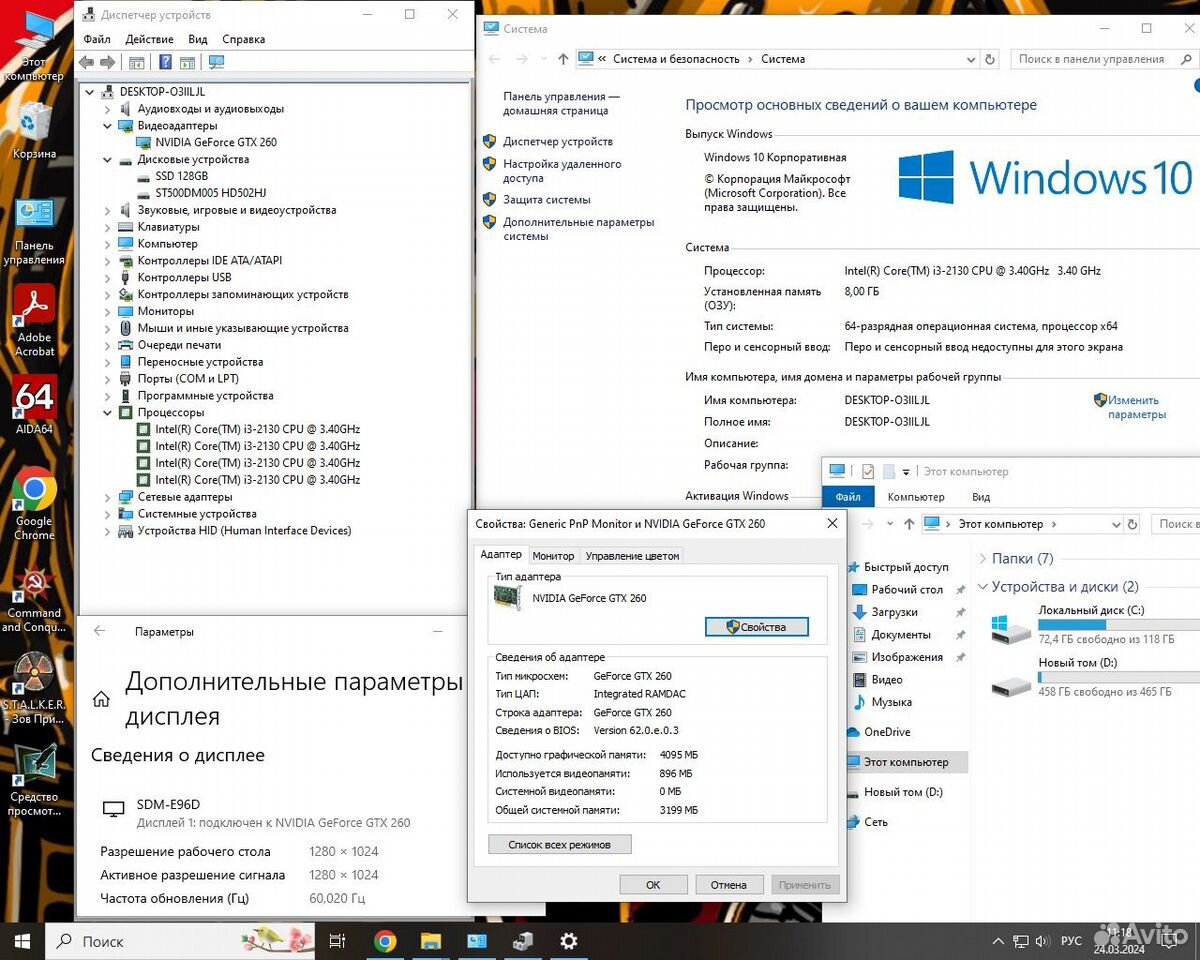Screen dimensions: 1200x960
Task: Expand Сетевые адаптеры node
Action: click(x=108, y=497)
